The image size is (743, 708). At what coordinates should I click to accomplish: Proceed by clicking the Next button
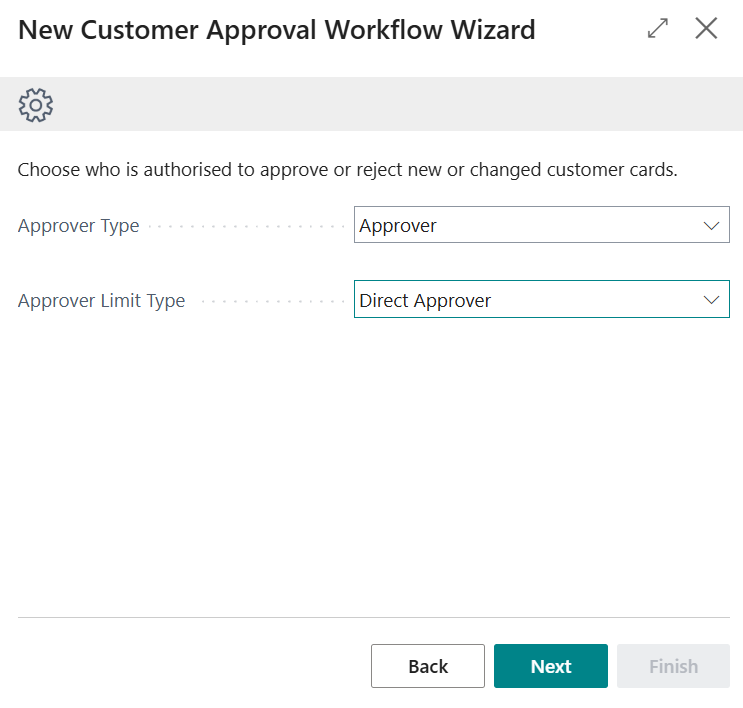[x=551, y=666]
